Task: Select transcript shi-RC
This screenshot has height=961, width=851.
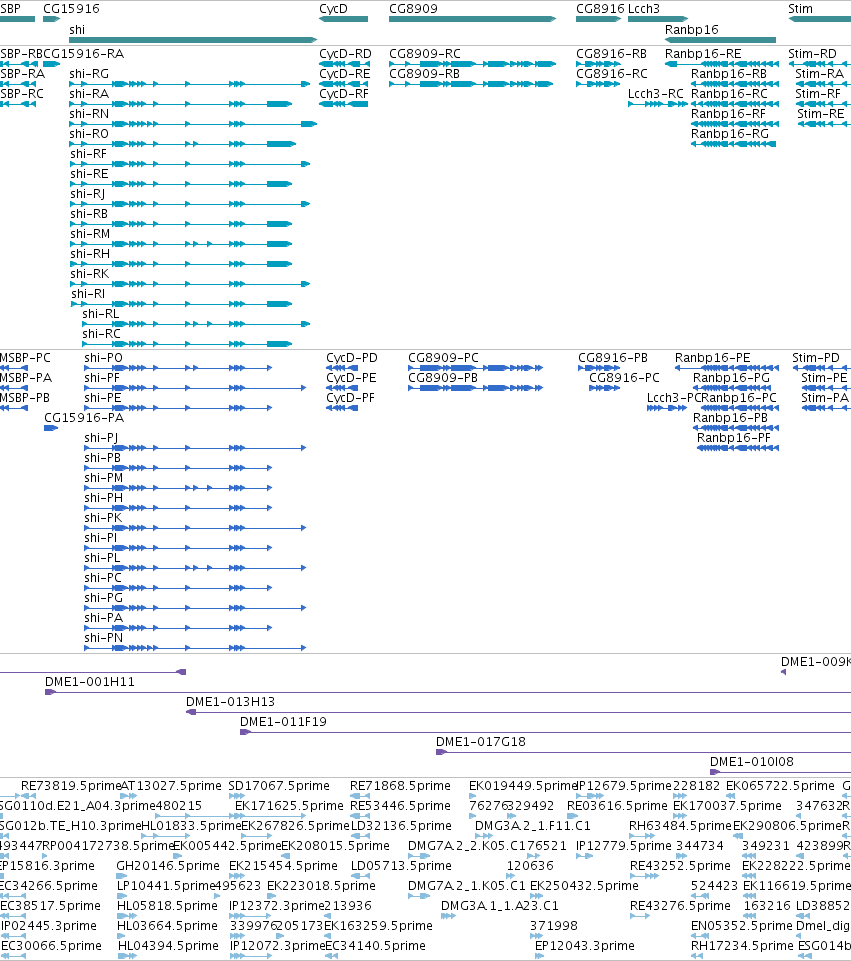Action: tap(187, 344)
